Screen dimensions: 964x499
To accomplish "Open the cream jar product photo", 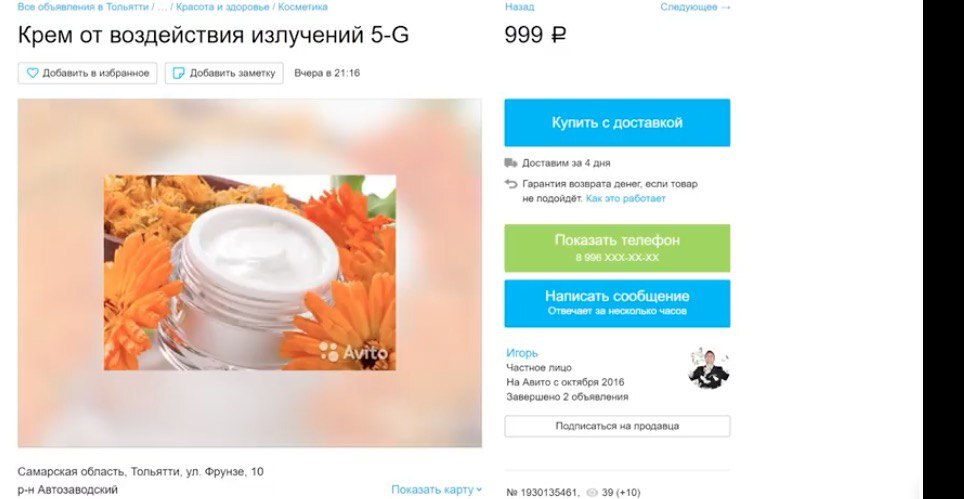I will pyautogui.click(x=250, y=273).
